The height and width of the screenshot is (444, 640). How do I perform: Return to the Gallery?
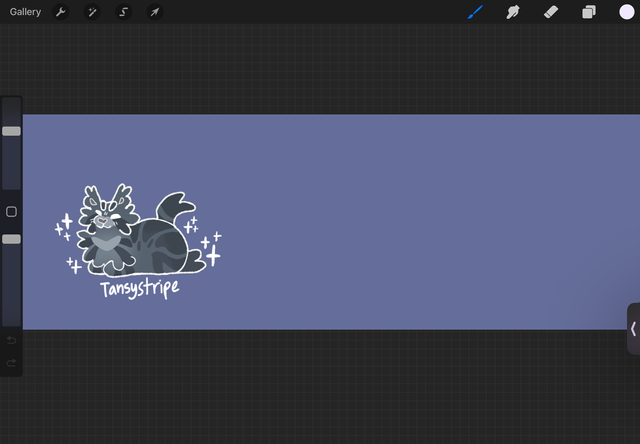tap(25, 12)
